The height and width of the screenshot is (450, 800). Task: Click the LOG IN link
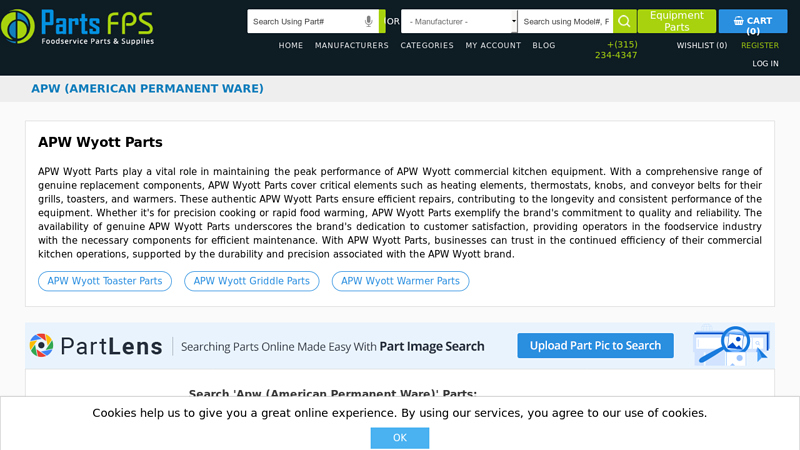[765, 64]
